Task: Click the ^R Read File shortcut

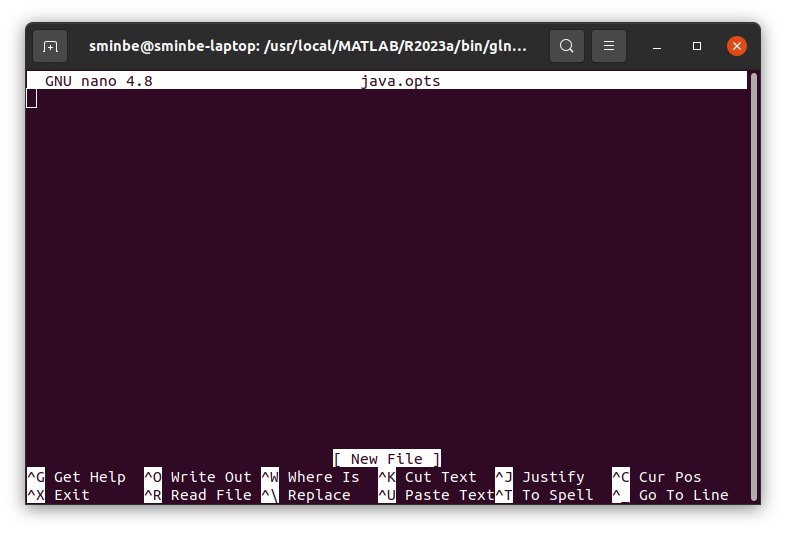Action: (x=198, y=495)
